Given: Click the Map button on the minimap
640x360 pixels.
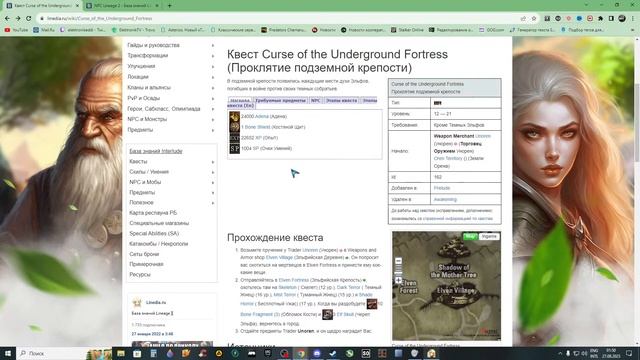Looking at the screenshot, I should 470,236.
